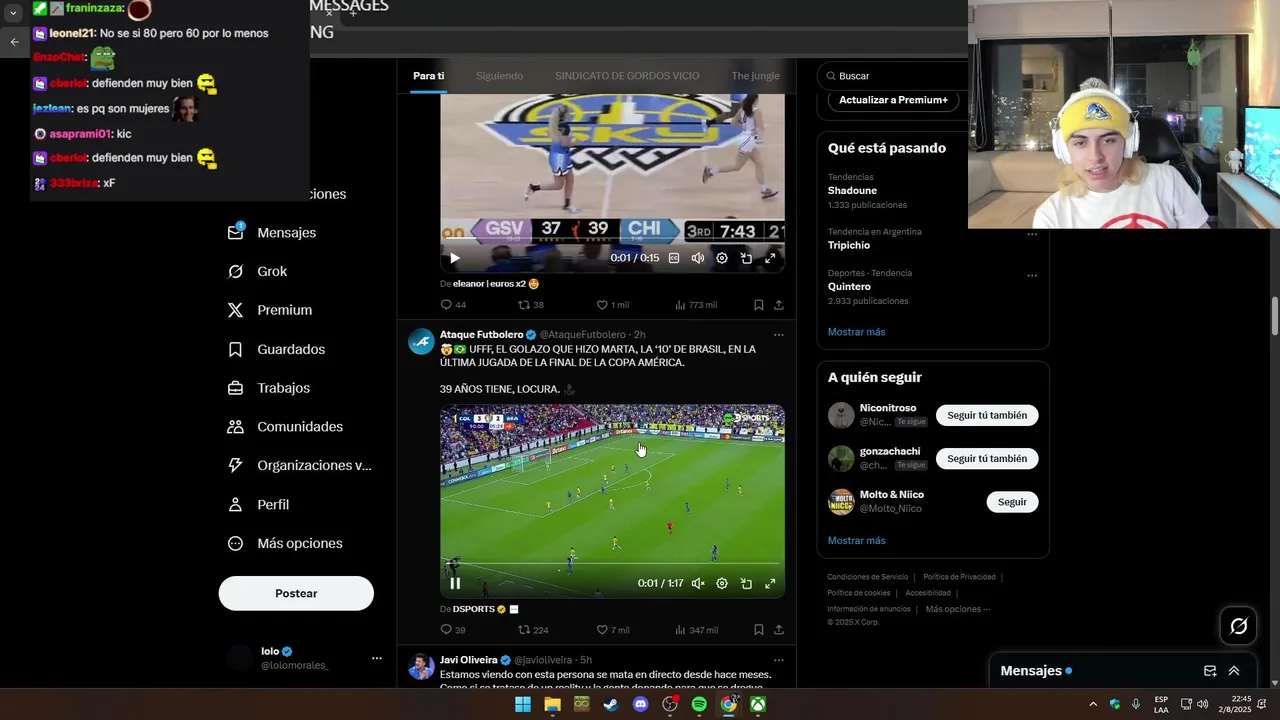Image resolution: width=1280 pixels, height=720 pixels.
Task: Seek on soccer video progress bar
Action: click(x=612, y=563)
